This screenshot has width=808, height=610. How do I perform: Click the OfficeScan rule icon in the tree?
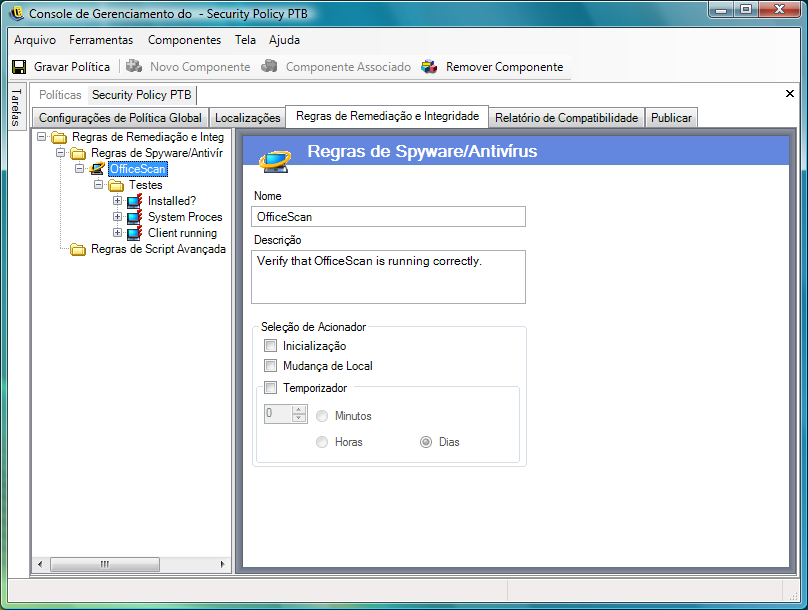coord(97,168)
